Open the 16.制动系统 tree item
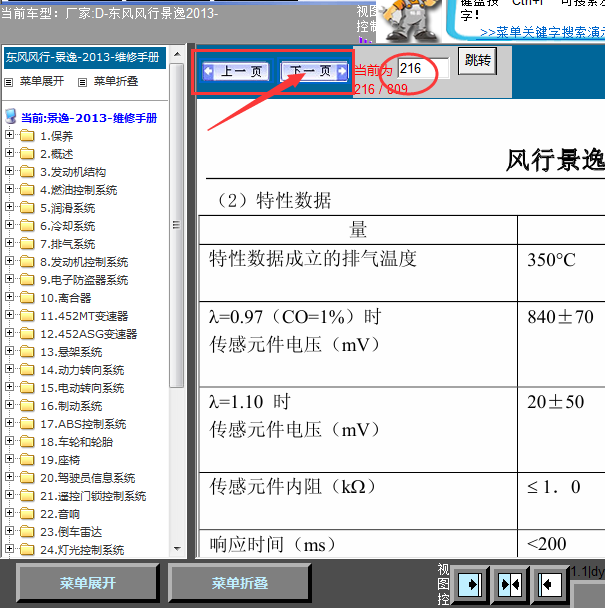Image resolution: width=605 pixels, height=608 pixels. 71,406
